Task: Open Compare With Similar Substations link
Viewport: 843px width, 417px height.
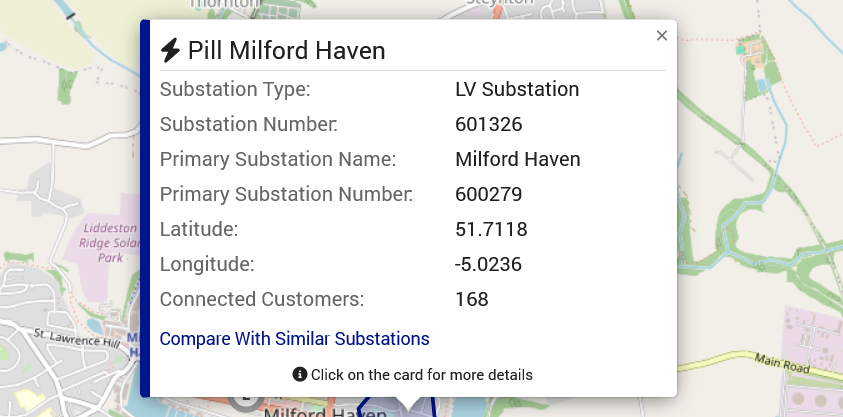Action: pos(294,338)
